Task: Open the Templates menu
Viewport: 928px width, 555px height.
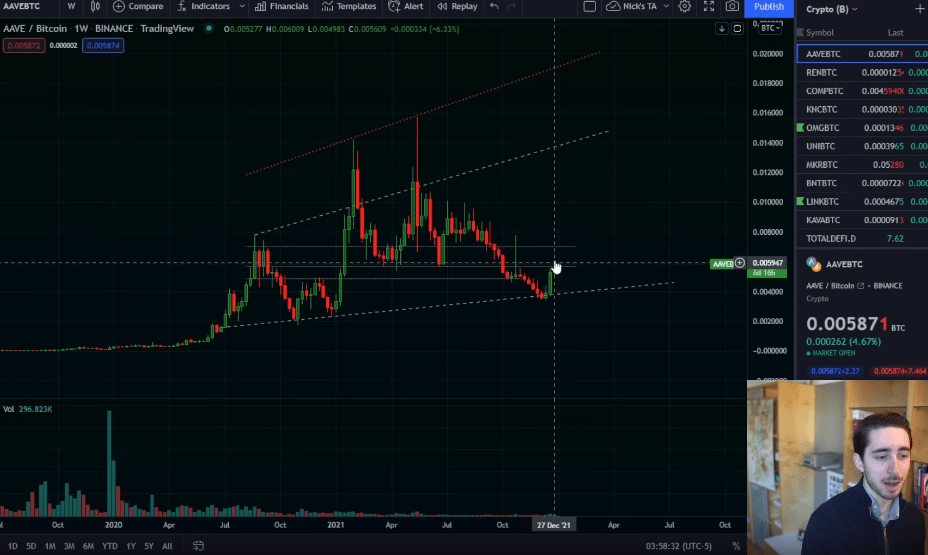Action: point(349,7)
